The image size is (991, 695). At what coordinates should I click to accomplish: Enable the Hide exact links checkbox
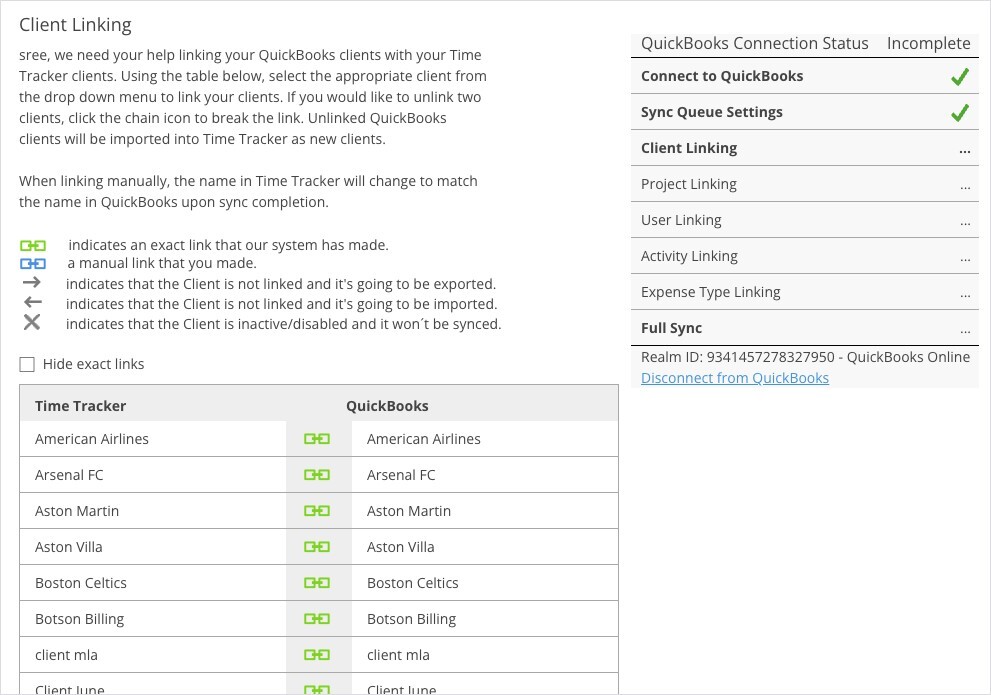(x=27, y=365)
